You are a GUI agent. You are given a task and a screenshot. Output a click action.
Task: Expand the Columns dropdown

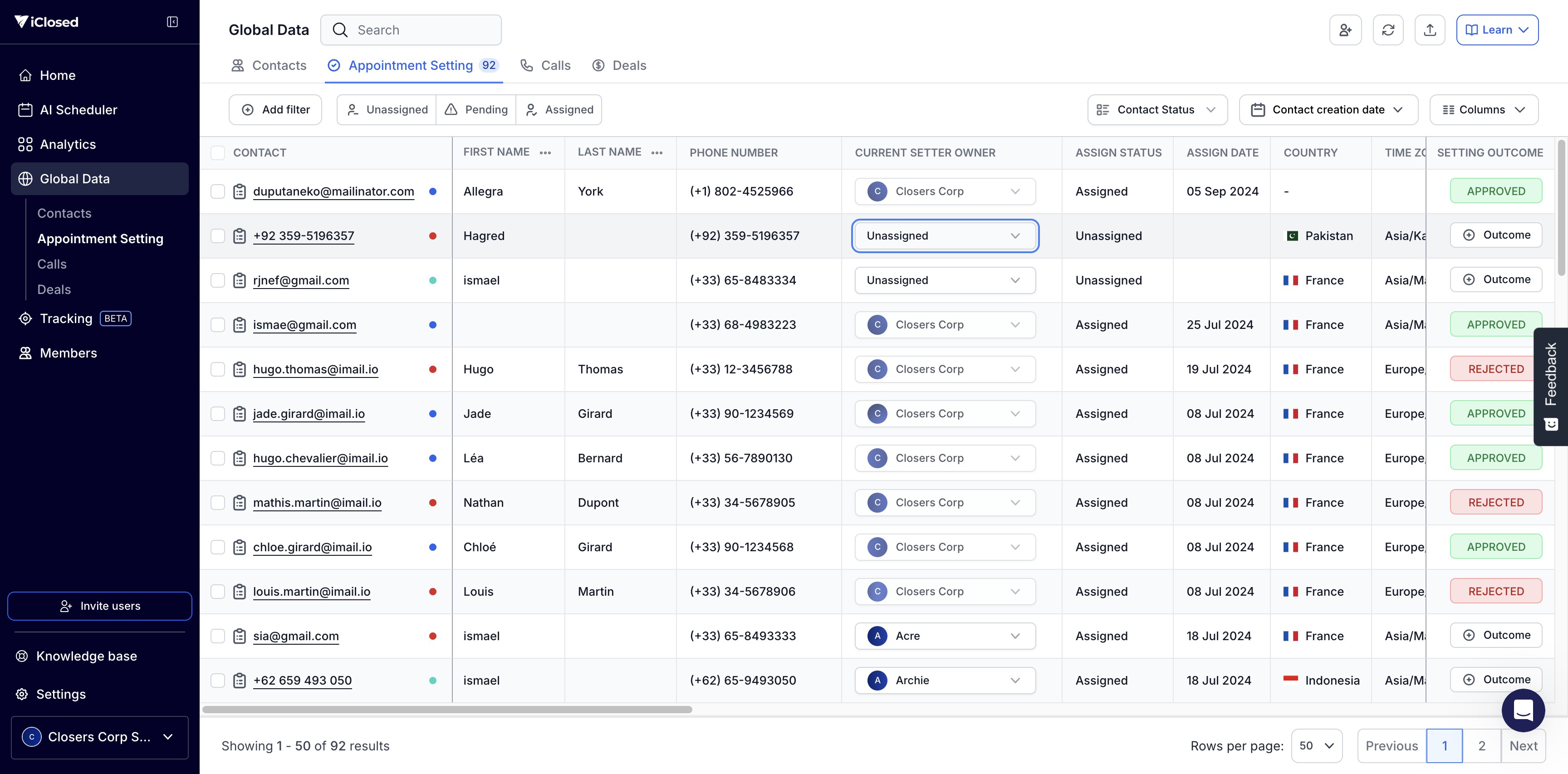pyautogui.click(x=1484, y=109)
